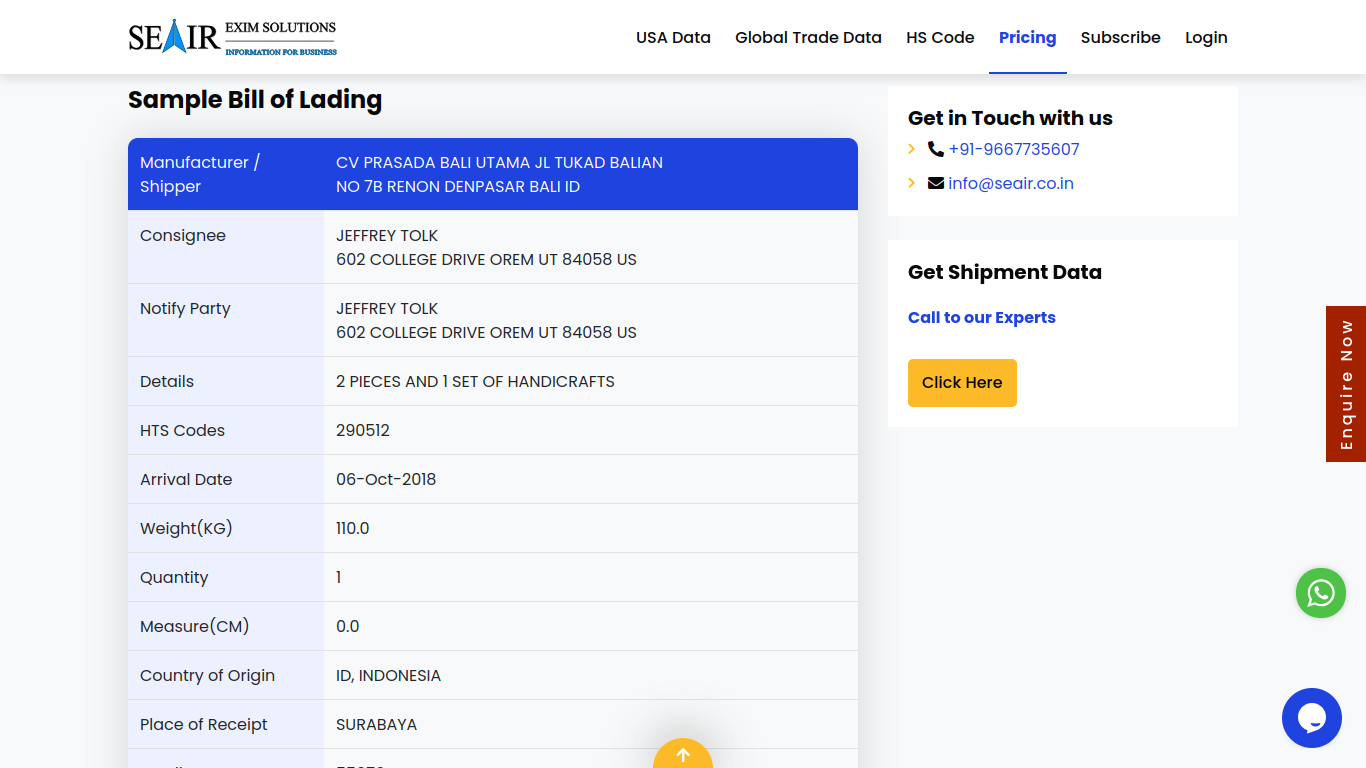Open the WhatsApp chat icon
Image resolution: width=1366 pixels, height=768 pixels.
pyautogui.click(x=1321, y=593)
